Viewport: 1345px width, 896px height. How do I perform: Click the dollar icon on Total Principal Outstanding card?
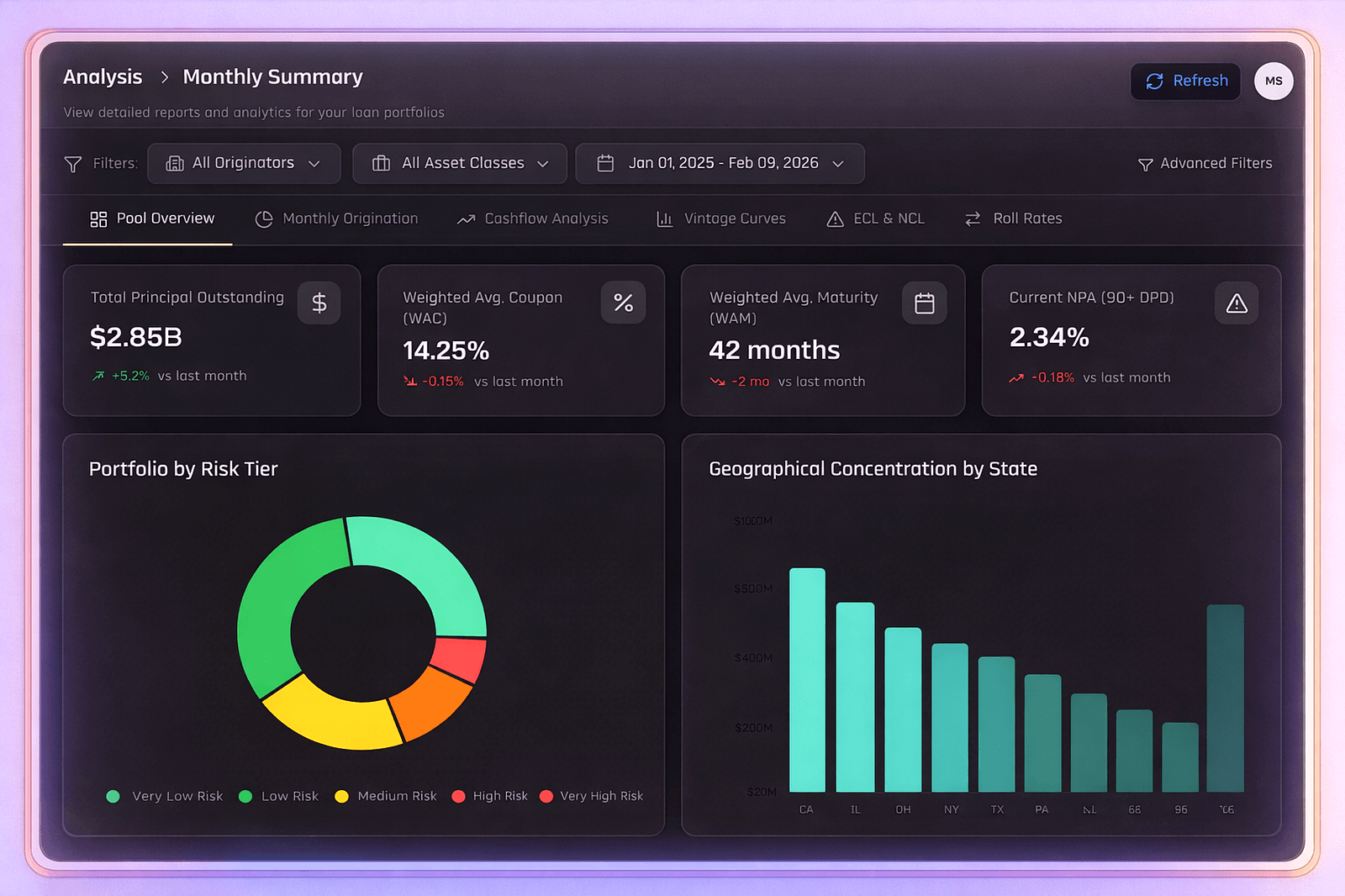[319, 303]
